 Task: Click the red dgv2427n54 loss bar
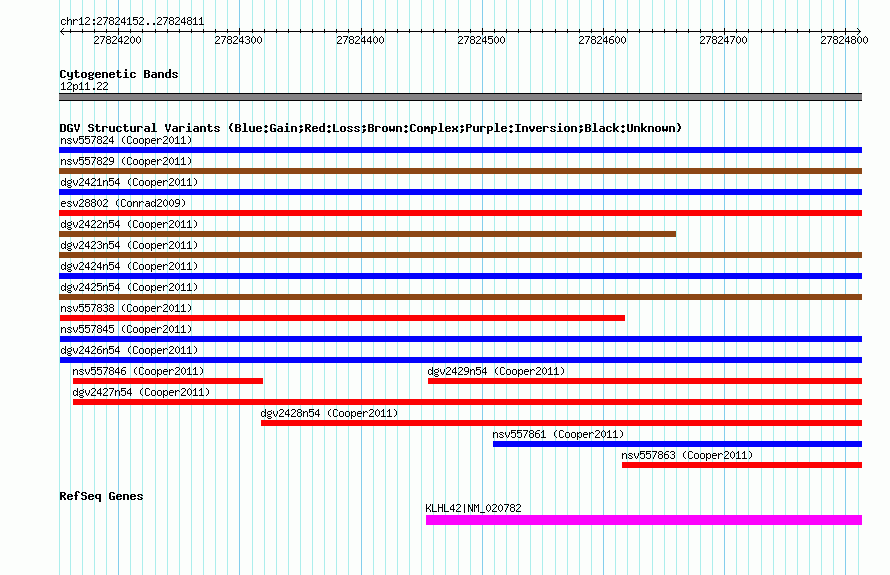point(467,402)
